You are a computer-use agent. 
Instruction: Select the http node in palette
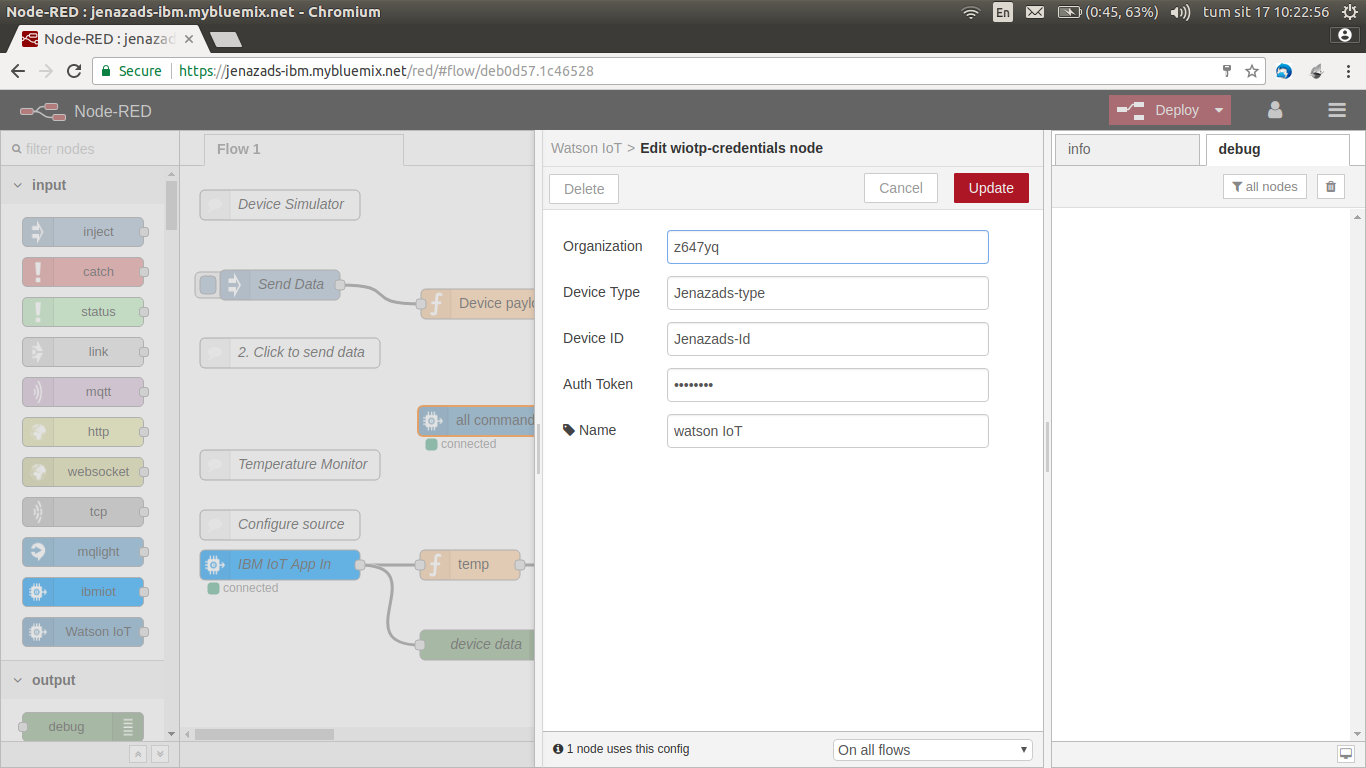point(83,432)
